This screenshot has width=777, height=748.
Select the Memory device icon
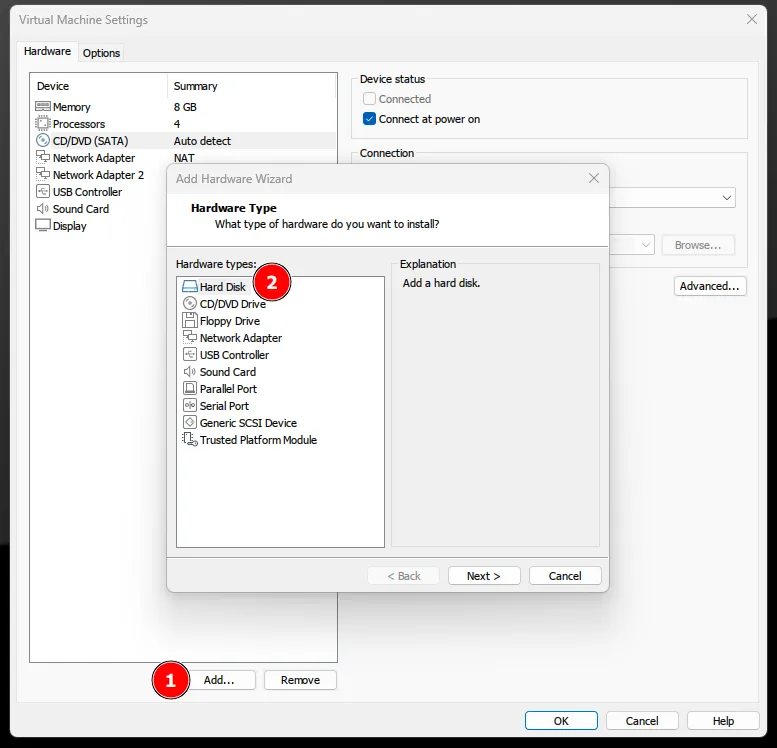tap(43, 107)
